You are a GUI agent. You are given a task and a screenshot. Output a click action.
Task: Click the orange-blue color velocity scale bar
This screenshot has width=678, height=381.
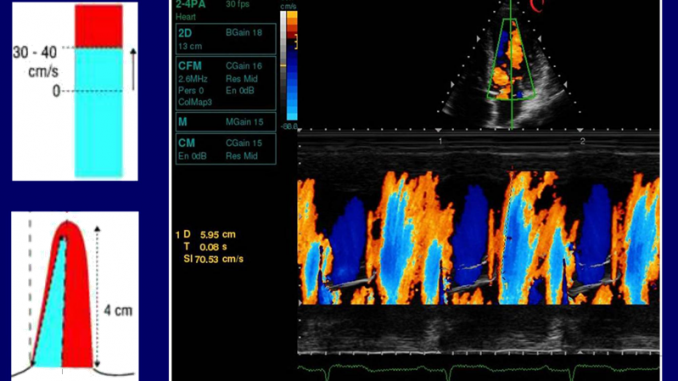[292, 66]
